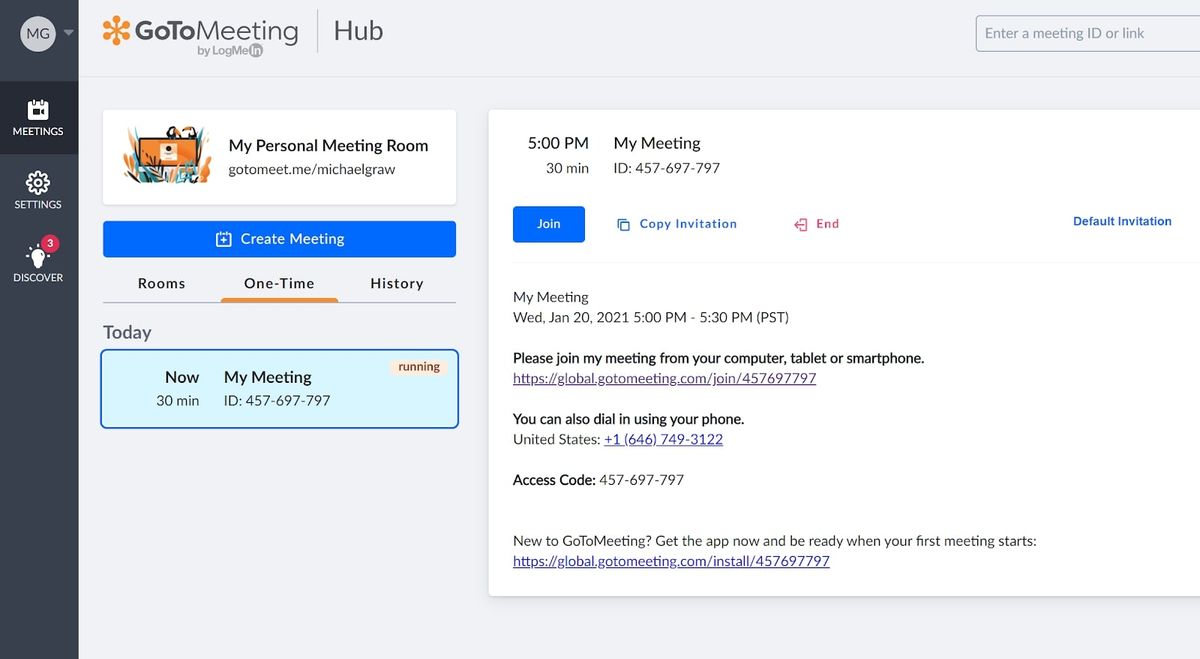Click the Discover notification badge showing 3
Viewport: 1200px width, 659px height.
(52, 242)
